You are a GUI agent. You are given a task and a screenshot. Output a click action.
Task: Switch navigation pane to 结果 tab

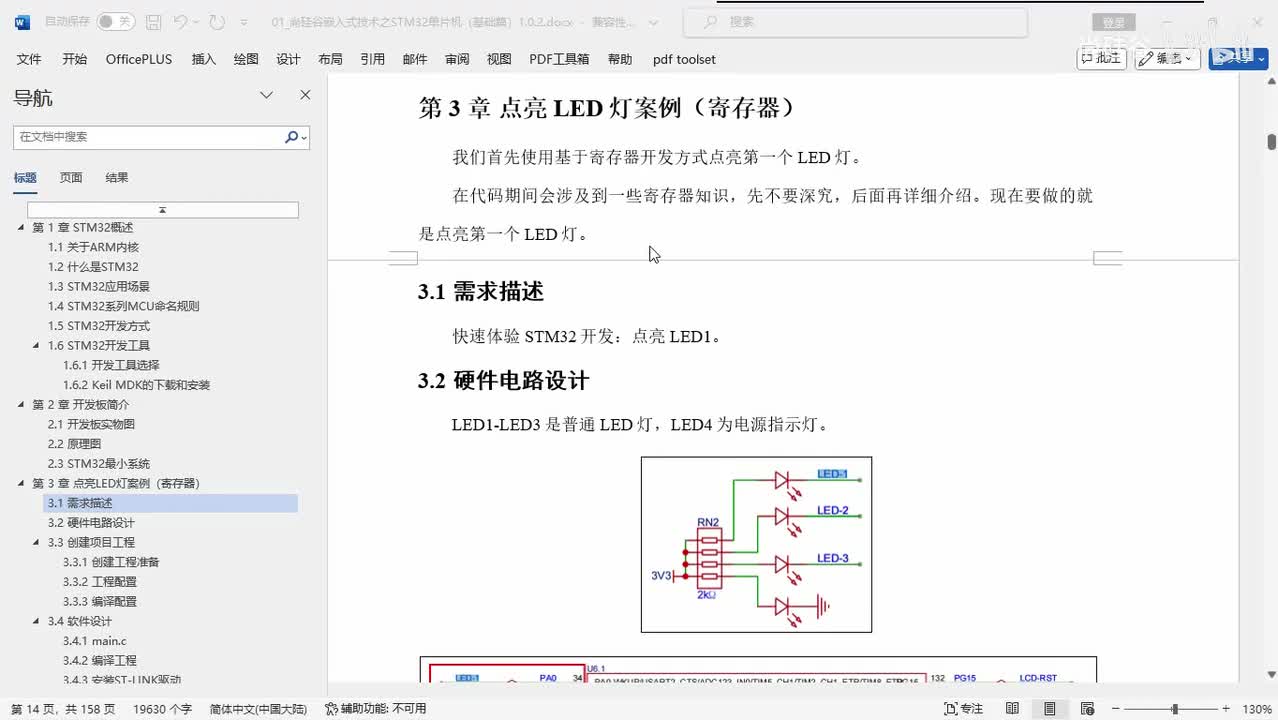[x=117, y=178]
